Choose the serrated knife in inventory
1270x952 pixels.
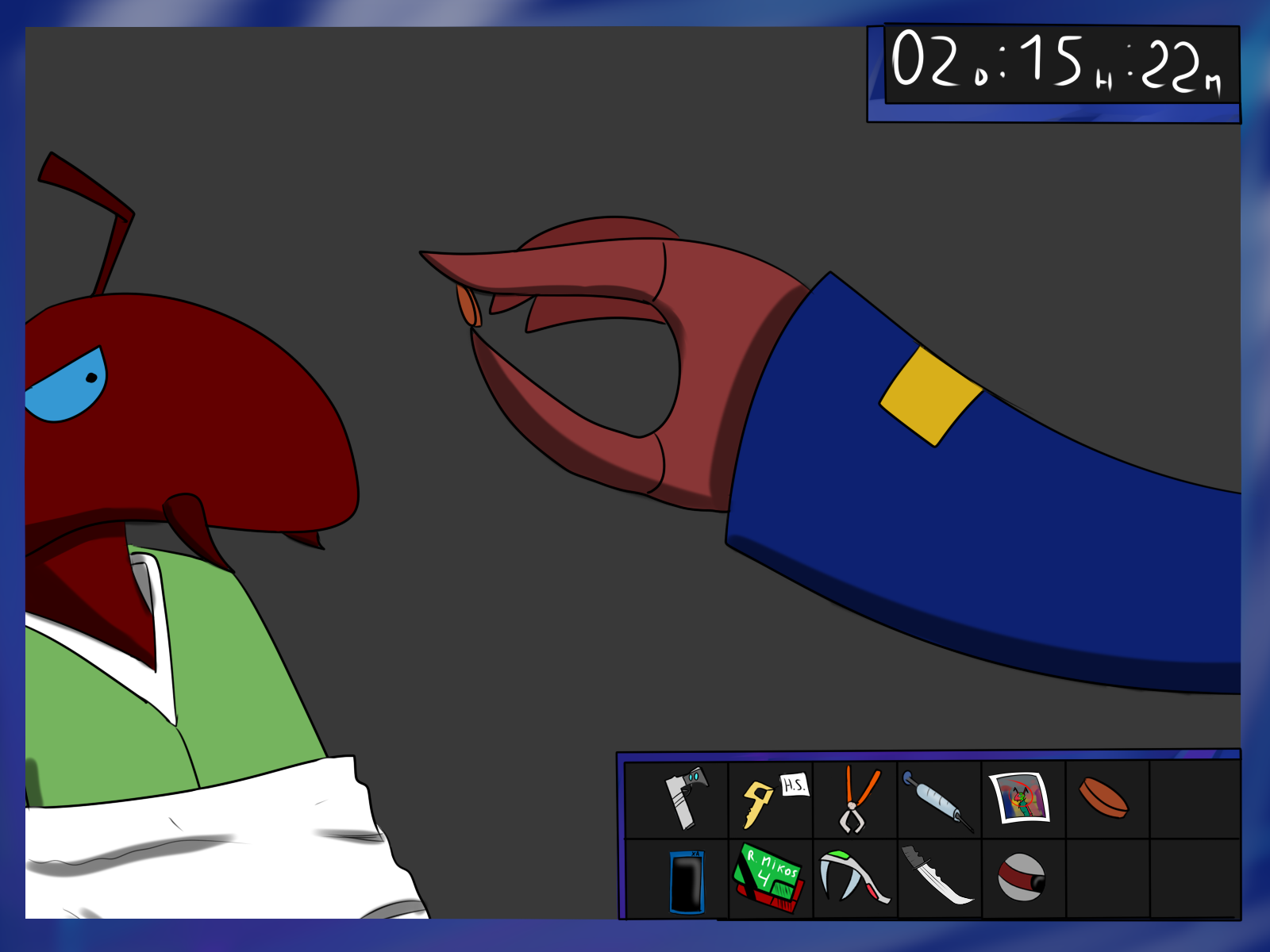pyautogui.click(x=937, y=875)
